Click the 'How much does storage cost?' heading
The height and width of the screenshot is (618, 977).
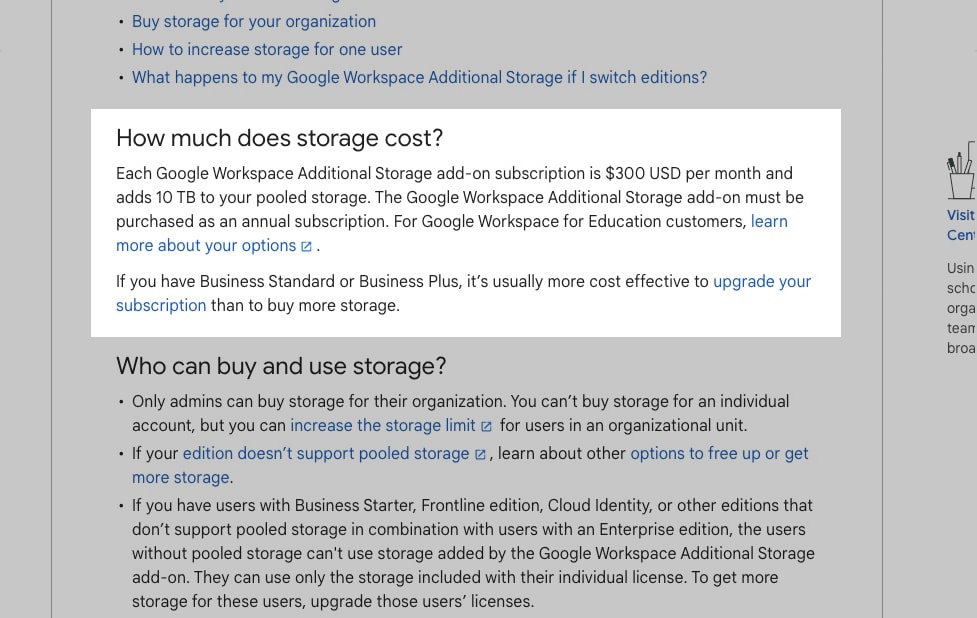pyautogui.click(x=279, y=138)
